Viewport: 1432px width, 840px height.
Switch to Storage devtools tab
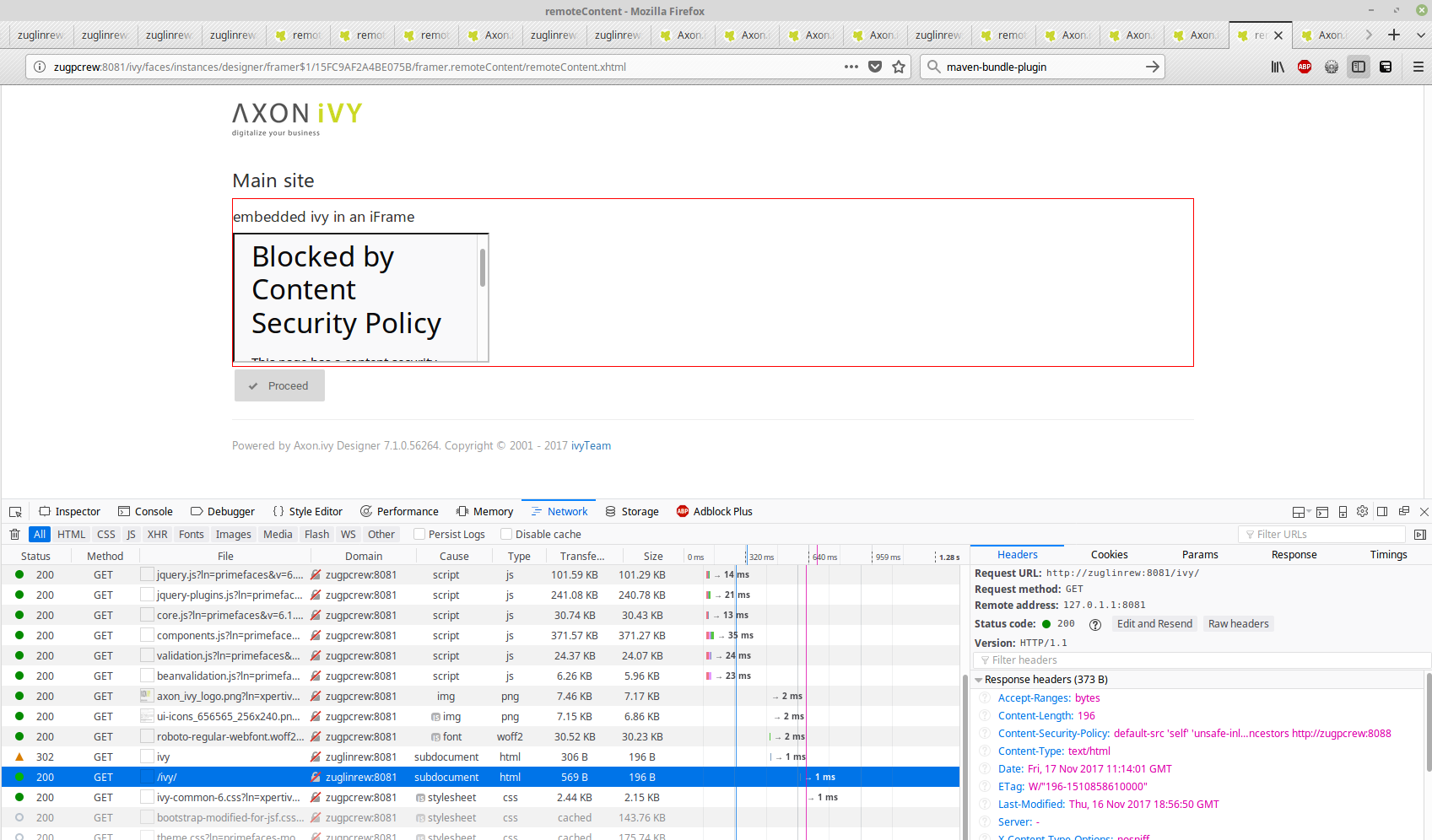tap(632, 512)
